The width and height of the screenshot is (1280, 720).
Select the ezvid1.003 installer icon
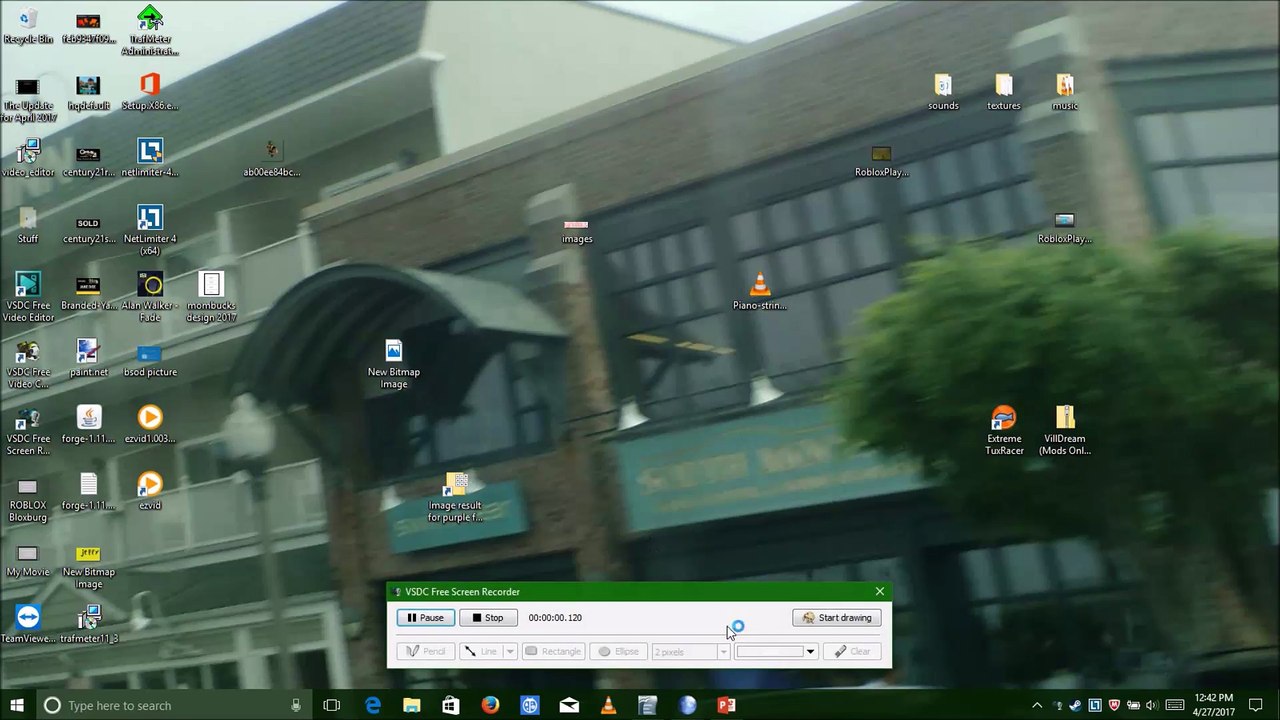150,425
